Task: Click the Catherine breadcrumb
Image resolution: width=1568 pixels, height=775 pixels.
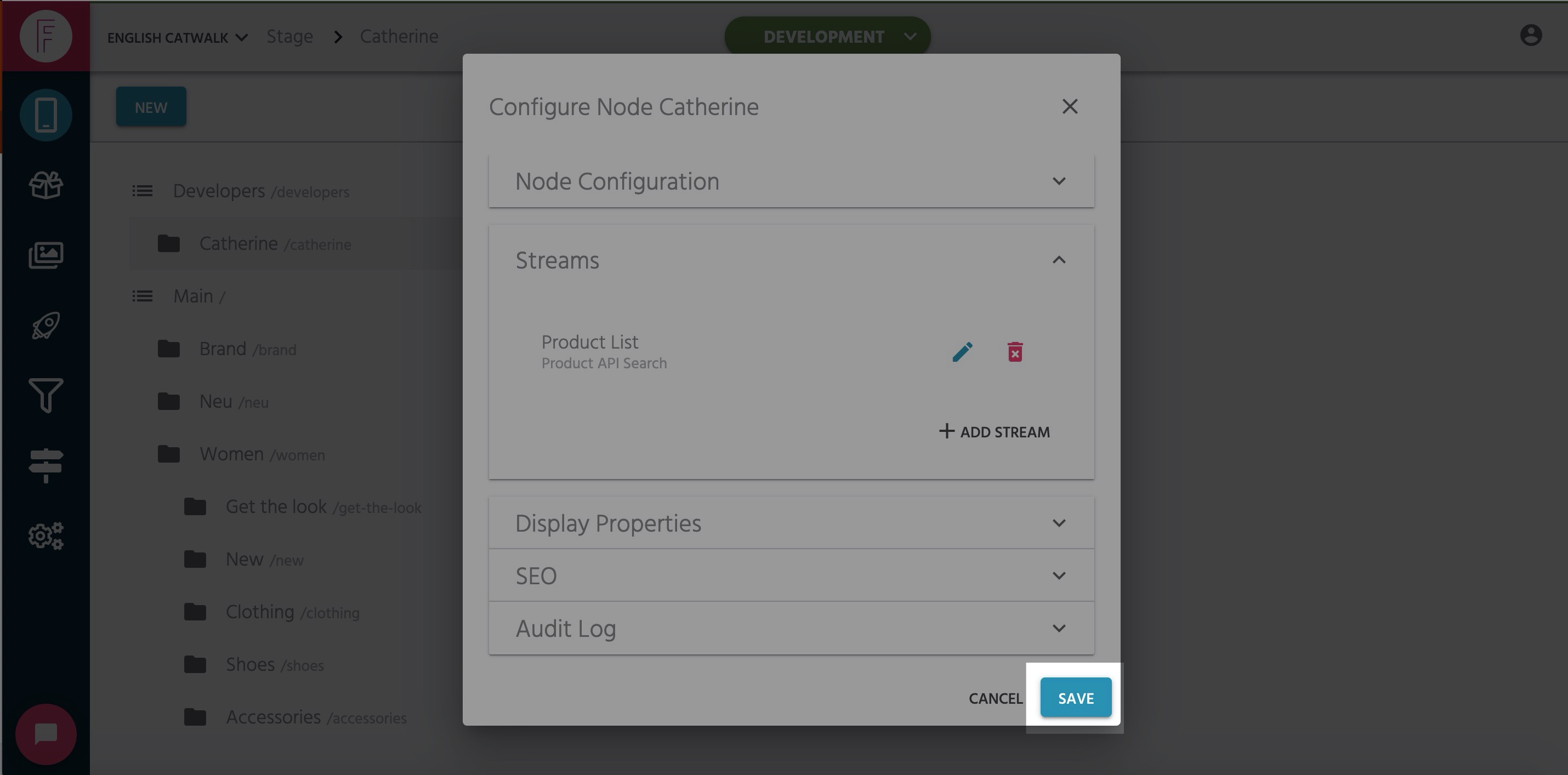Action: click(399, 37)
